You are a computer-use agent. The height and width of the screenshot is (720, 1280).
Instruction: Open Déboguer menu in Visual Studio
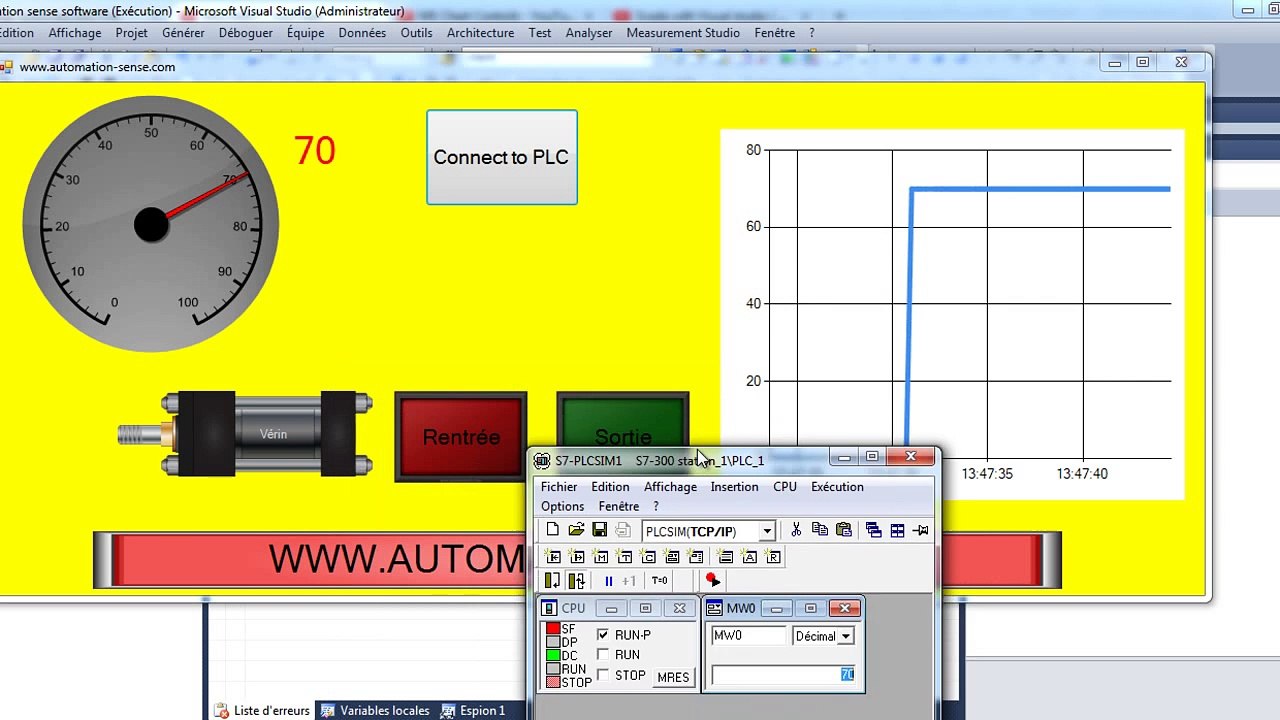(x=245, y=33)
